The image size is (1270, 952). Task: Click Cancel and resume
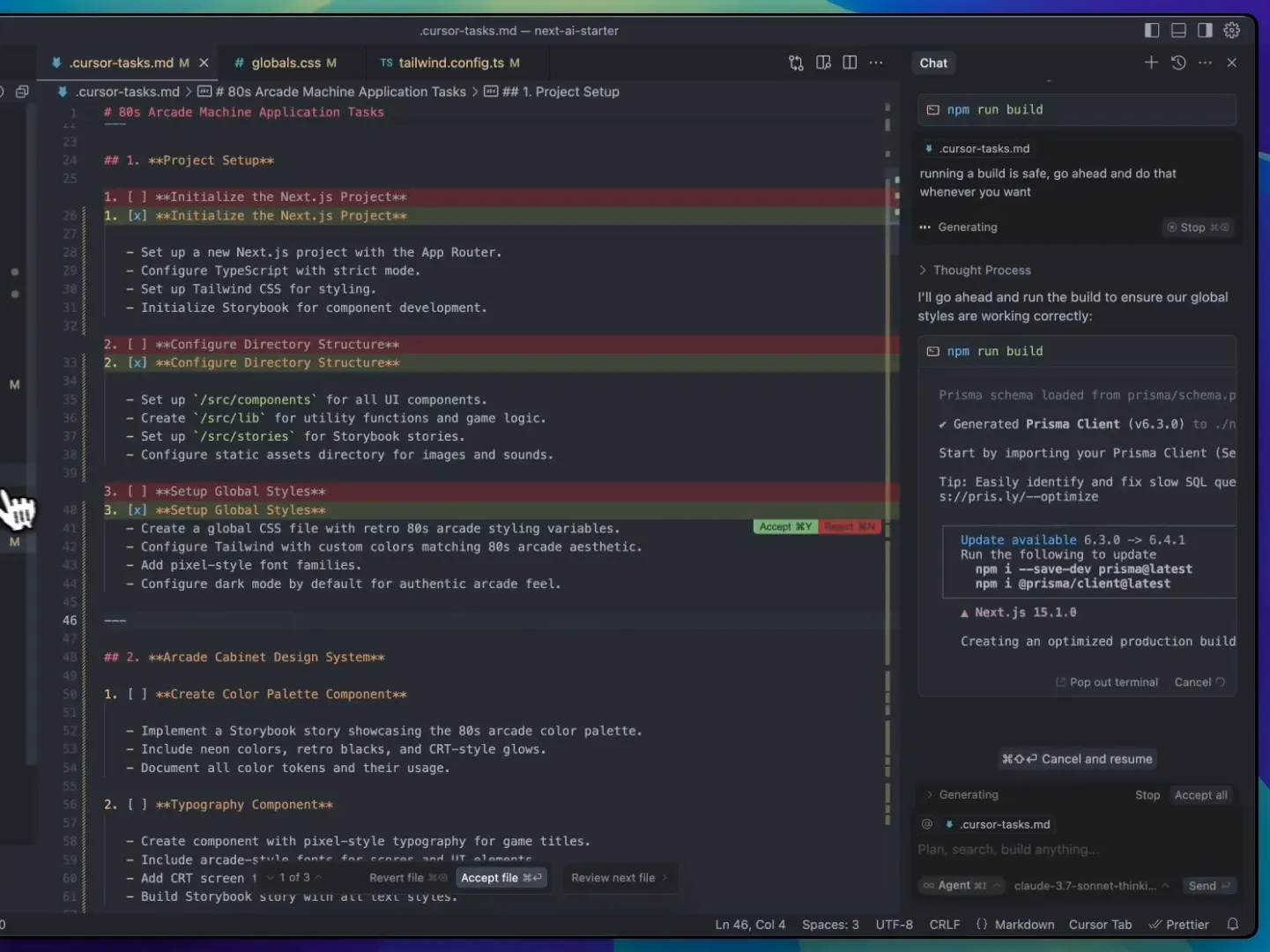1077,759
